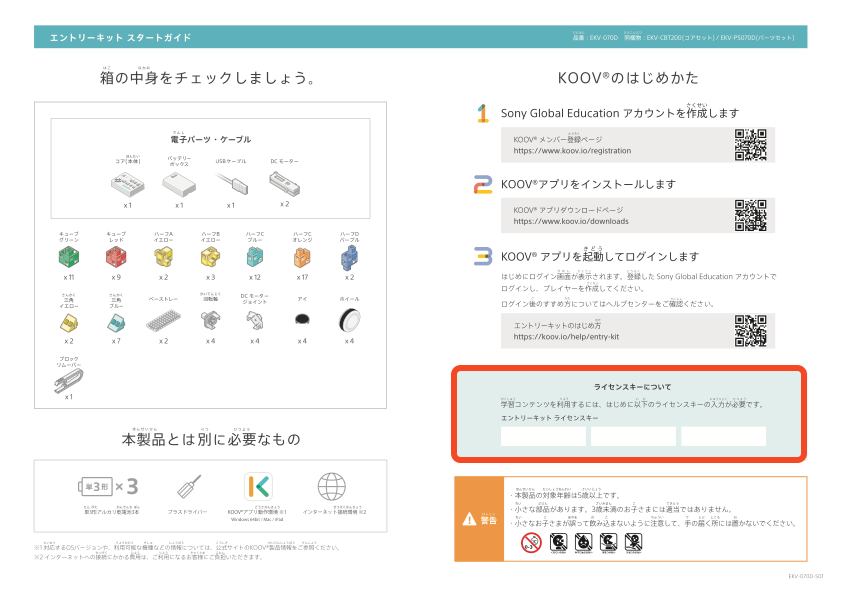Open the https://www.koov.io/downloads link
This screenshot has width=841, height=595.
[x=571, y=221]
